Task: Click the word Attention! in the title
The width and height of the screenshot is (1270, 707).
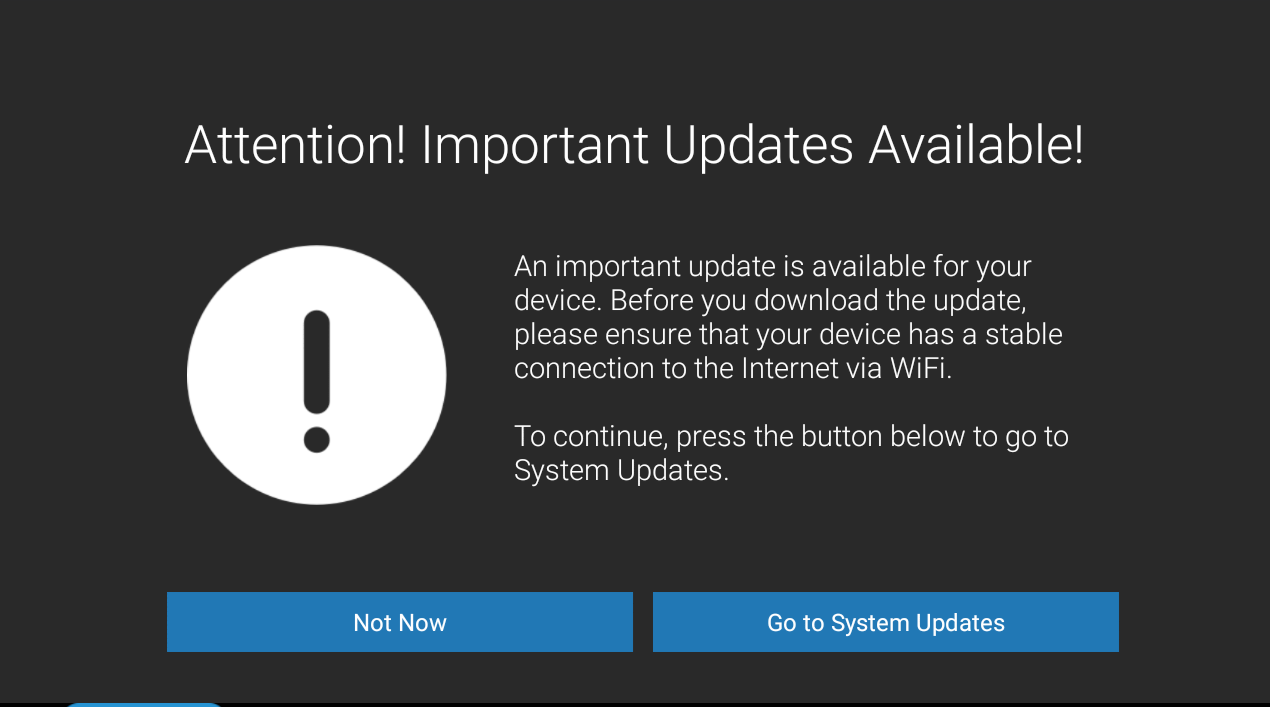Action: tap(296, 146)
